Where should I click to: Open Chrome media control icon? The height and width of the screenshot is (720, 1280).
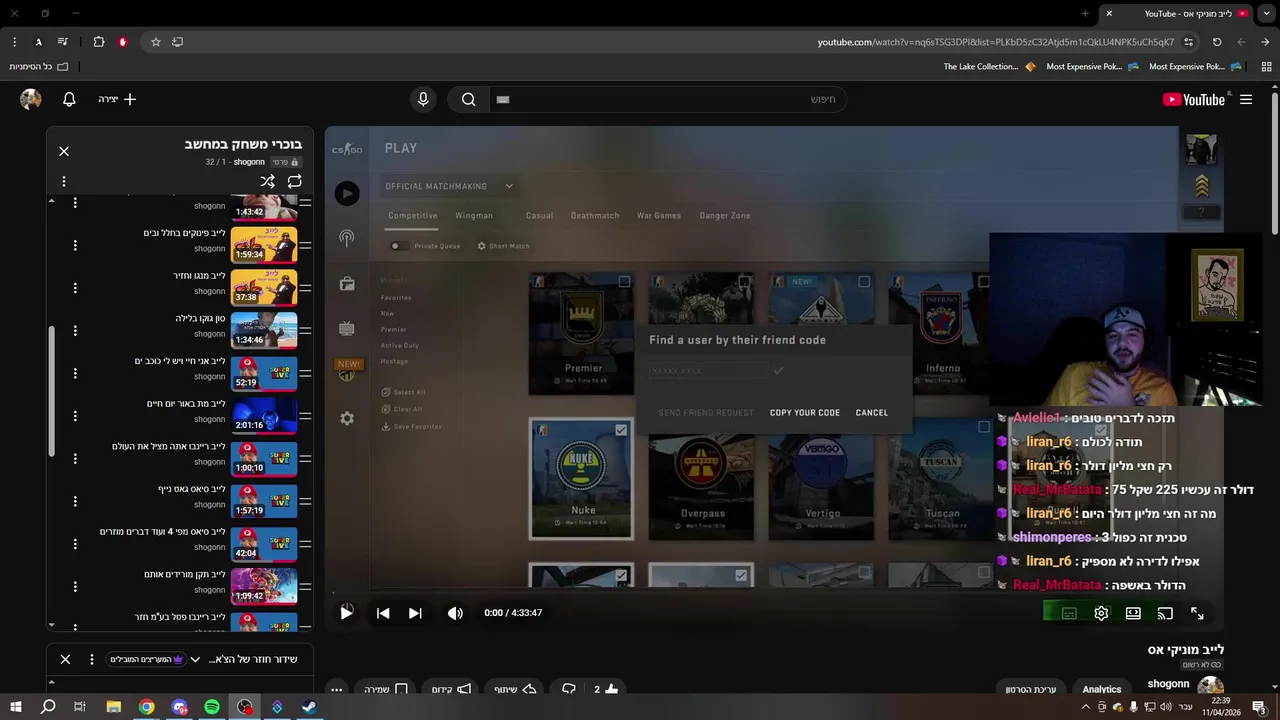coord(62,42)
